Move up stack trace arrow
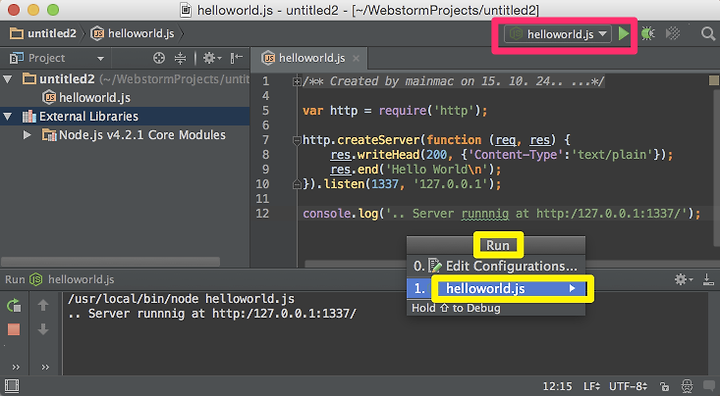Screen dimensions: 720x396 [x=43, y=305]
